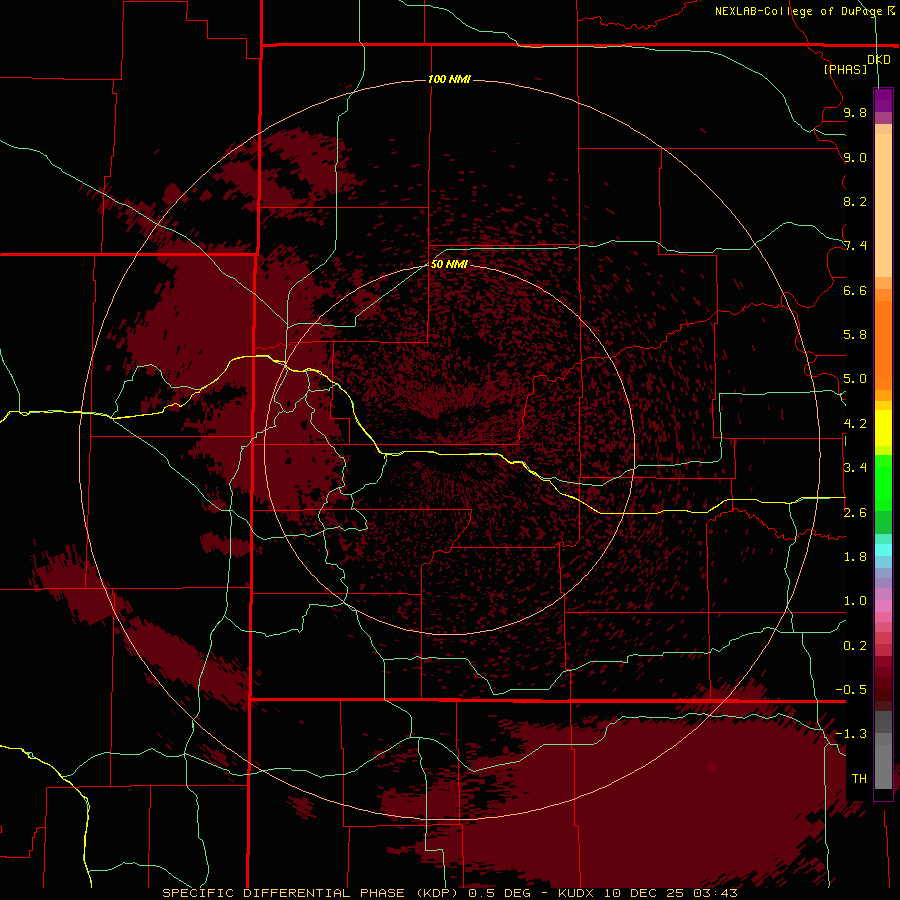
Task: Click the 03:43 timestamp in the caption
Action: click(714, 893)
